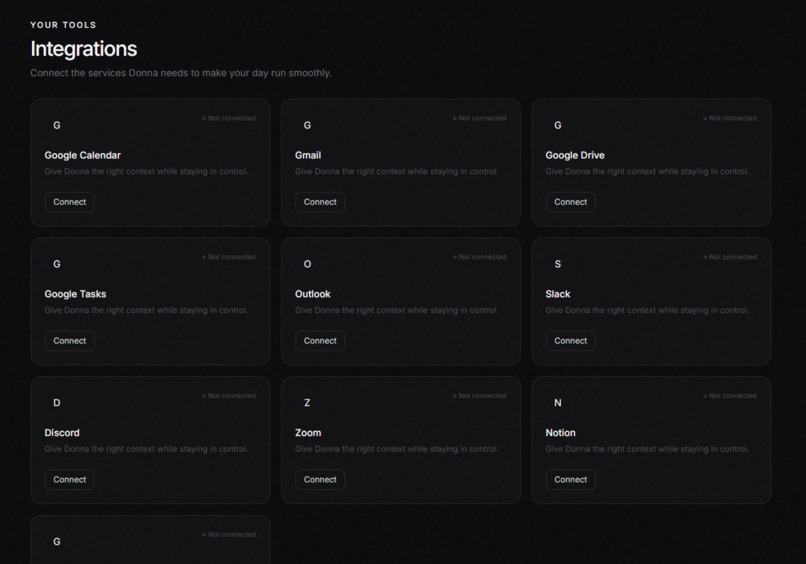Click the Google Drive card description text

647,171
